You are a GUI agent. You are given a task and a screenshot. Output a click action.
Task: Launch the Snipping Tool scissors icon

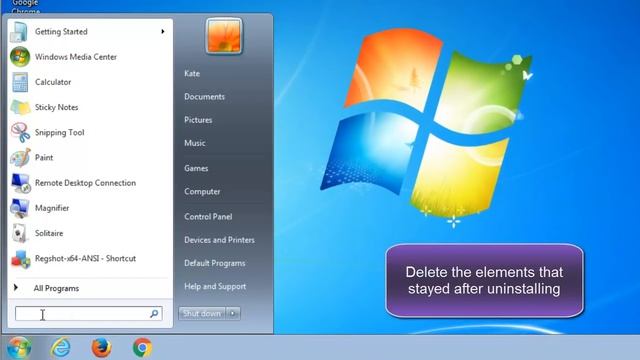pos(20,132)
